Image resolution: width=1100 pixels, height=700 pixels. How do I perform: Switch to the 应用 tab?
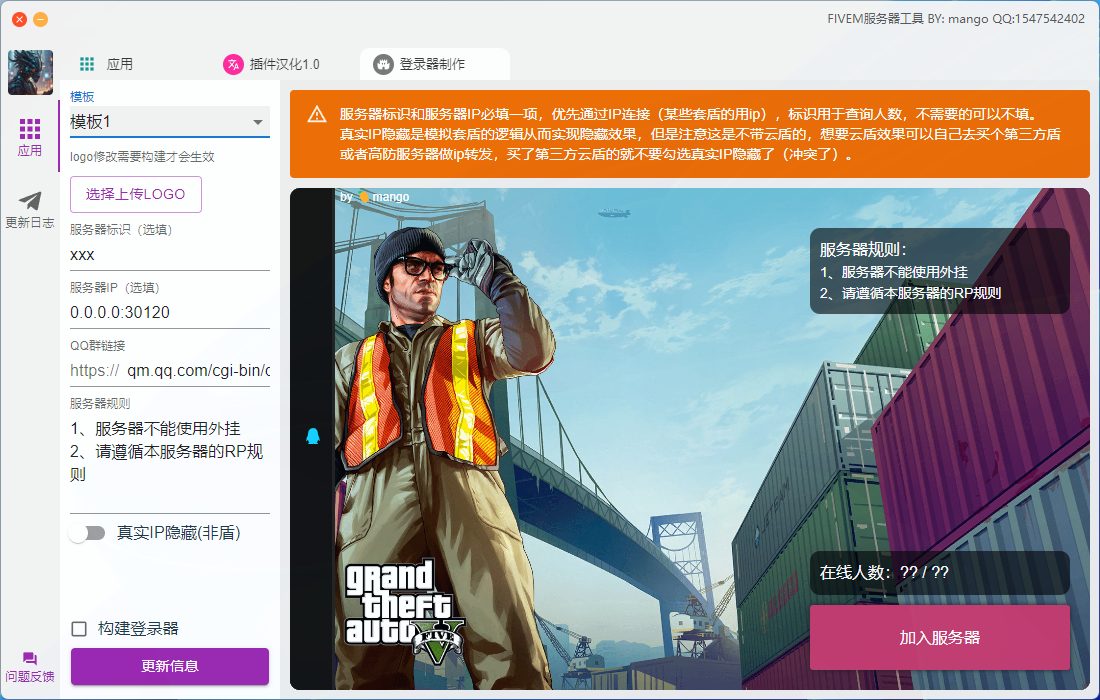coord(106,65)
